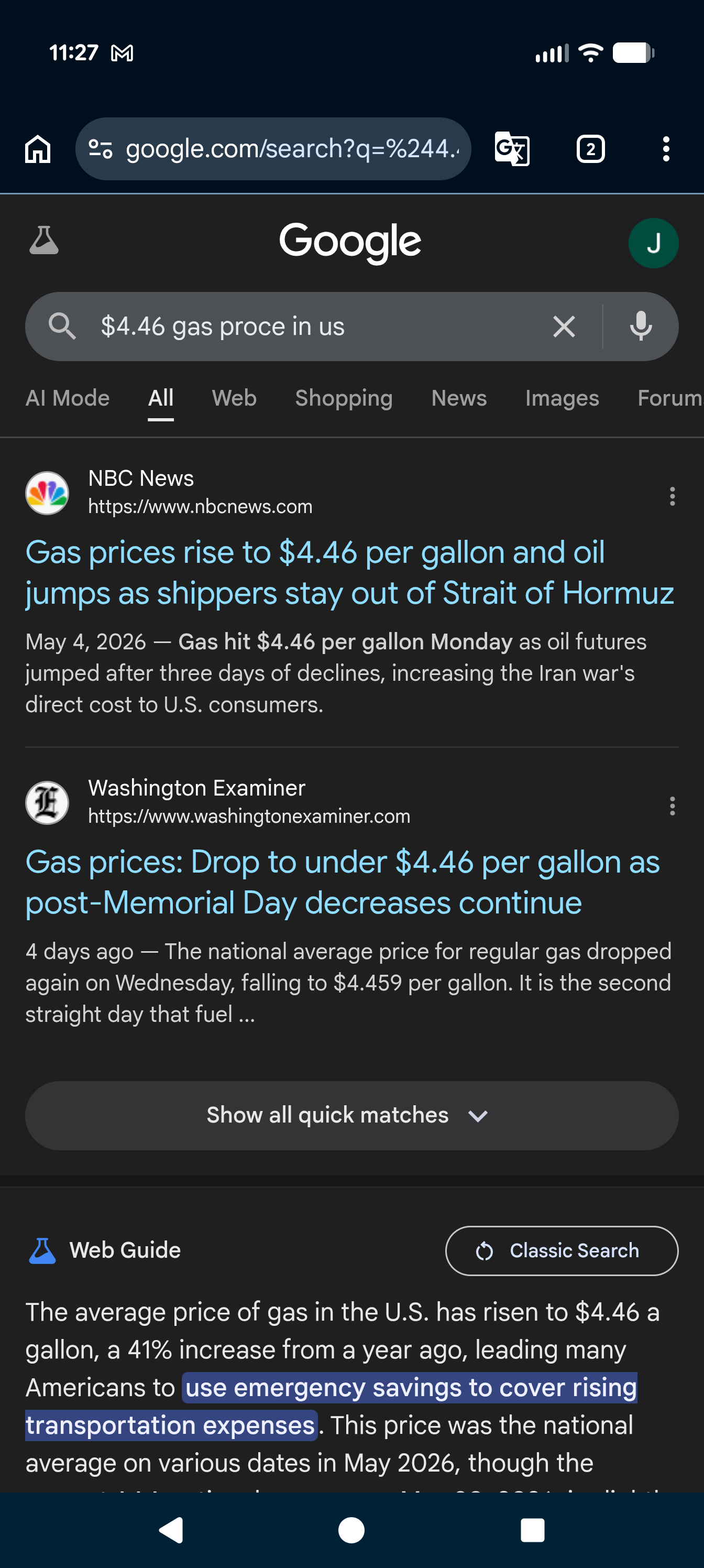
Task: Expand Show all quick matches
Action: pos(351,1116)
